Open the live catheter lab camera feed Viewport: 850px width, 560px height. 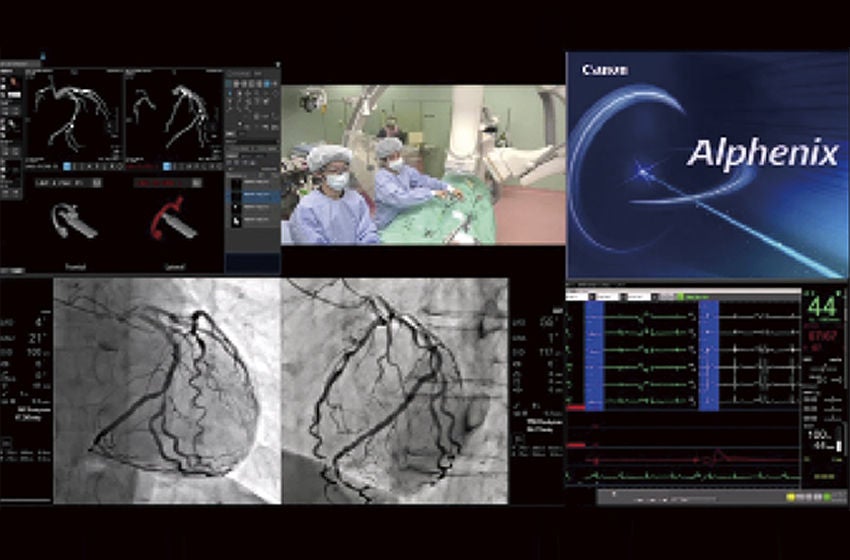[x=423, y=165]
